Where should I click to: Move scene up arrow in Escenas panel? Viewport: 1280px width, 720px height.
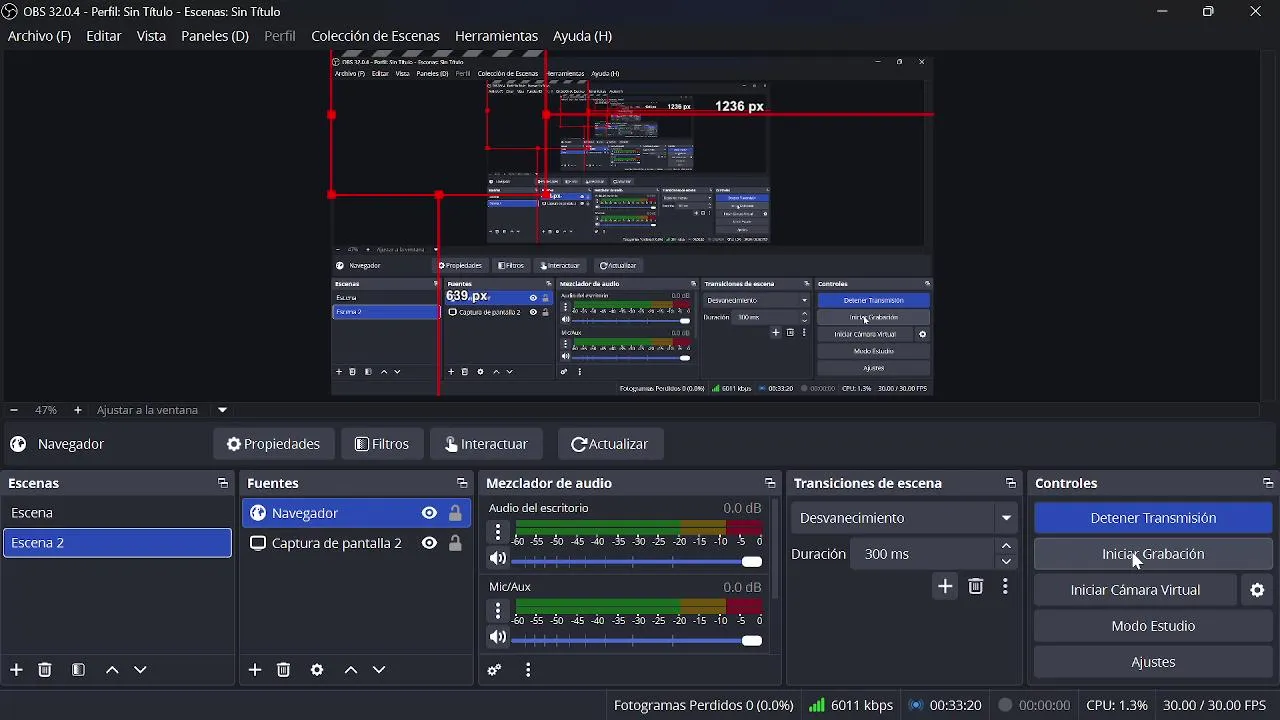pyautogui.click(x=112, y=670)
